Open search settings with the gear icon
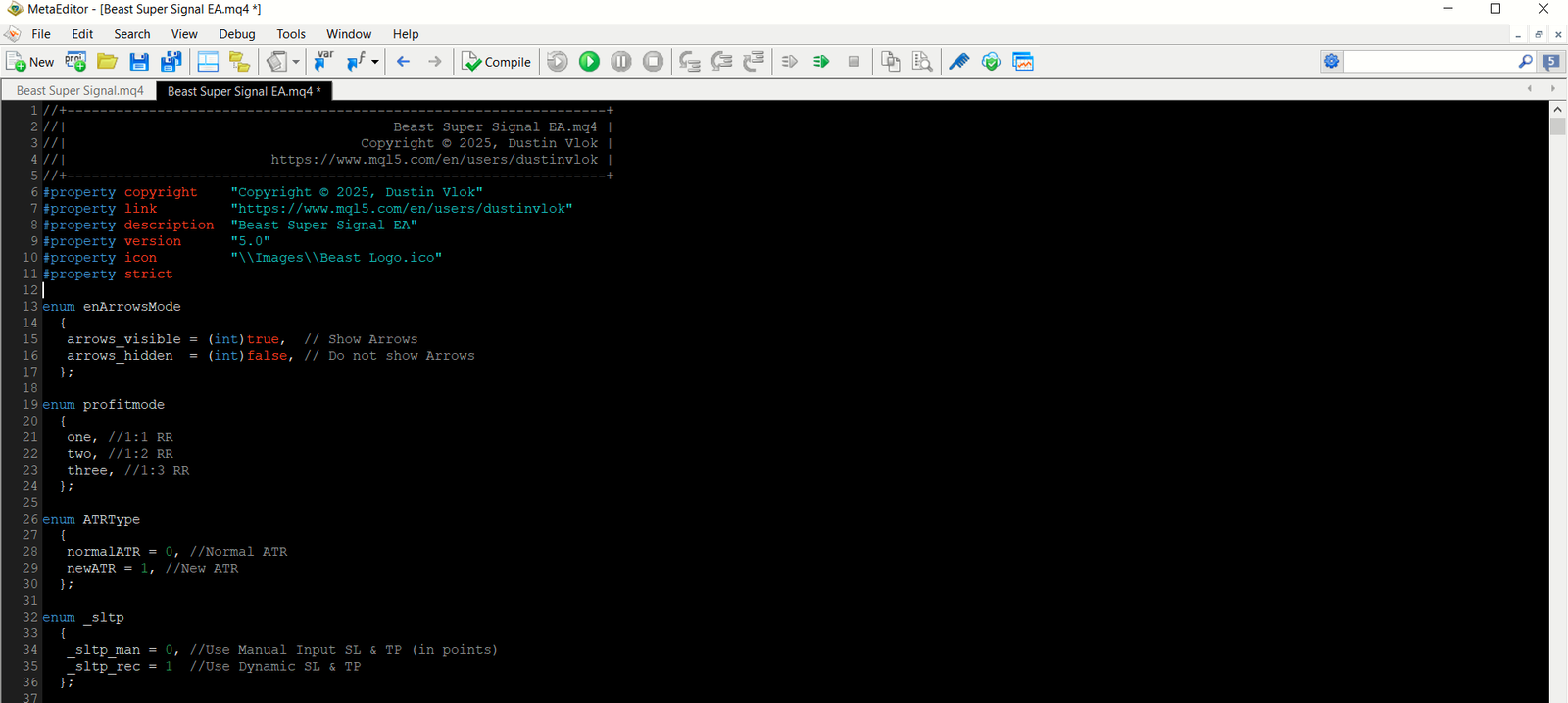Image resolution: width=1568 pixels, height=703 pixels. pos(1331,62)
